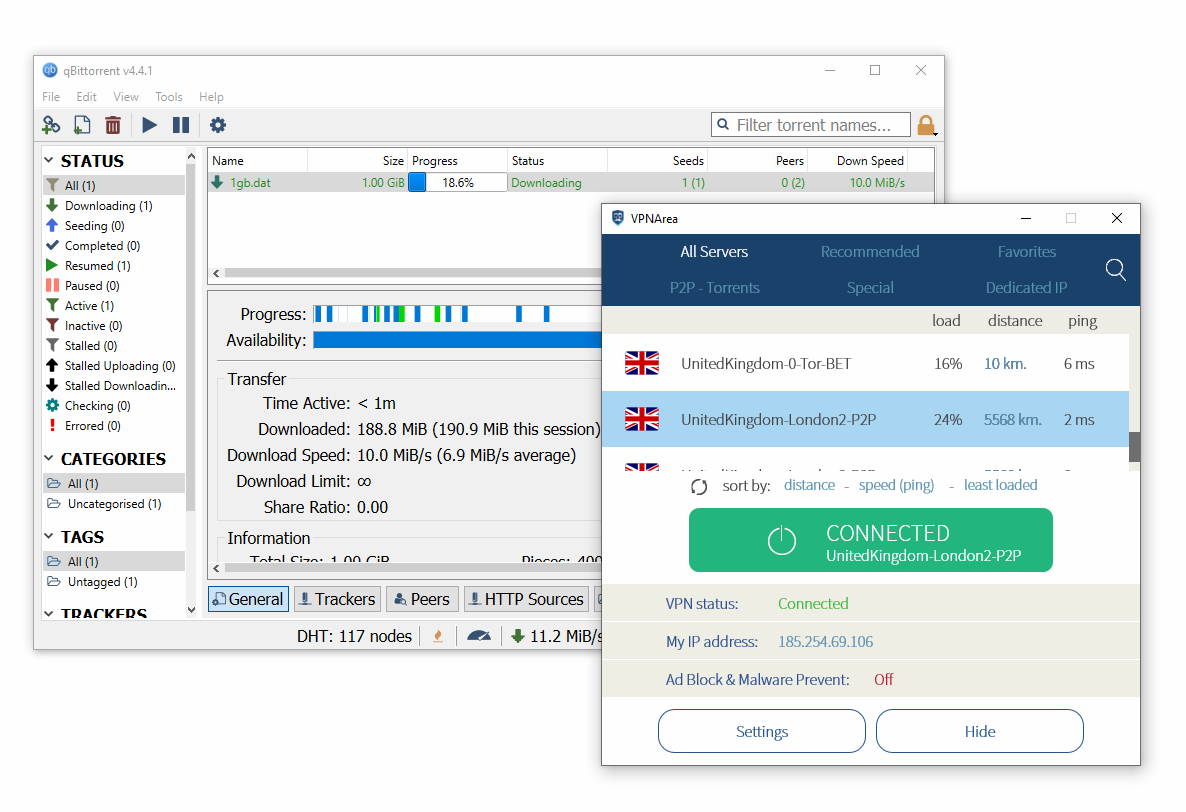Switch to the General tab
Image resolution: width=1186 pixels, height=812 pixels.
click(x=248, y=599)
